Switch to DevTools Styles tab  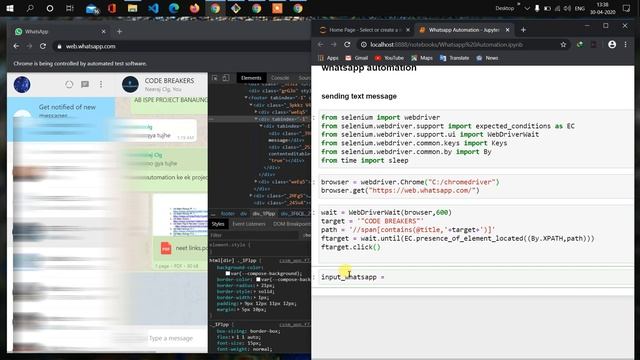(218, 224)
